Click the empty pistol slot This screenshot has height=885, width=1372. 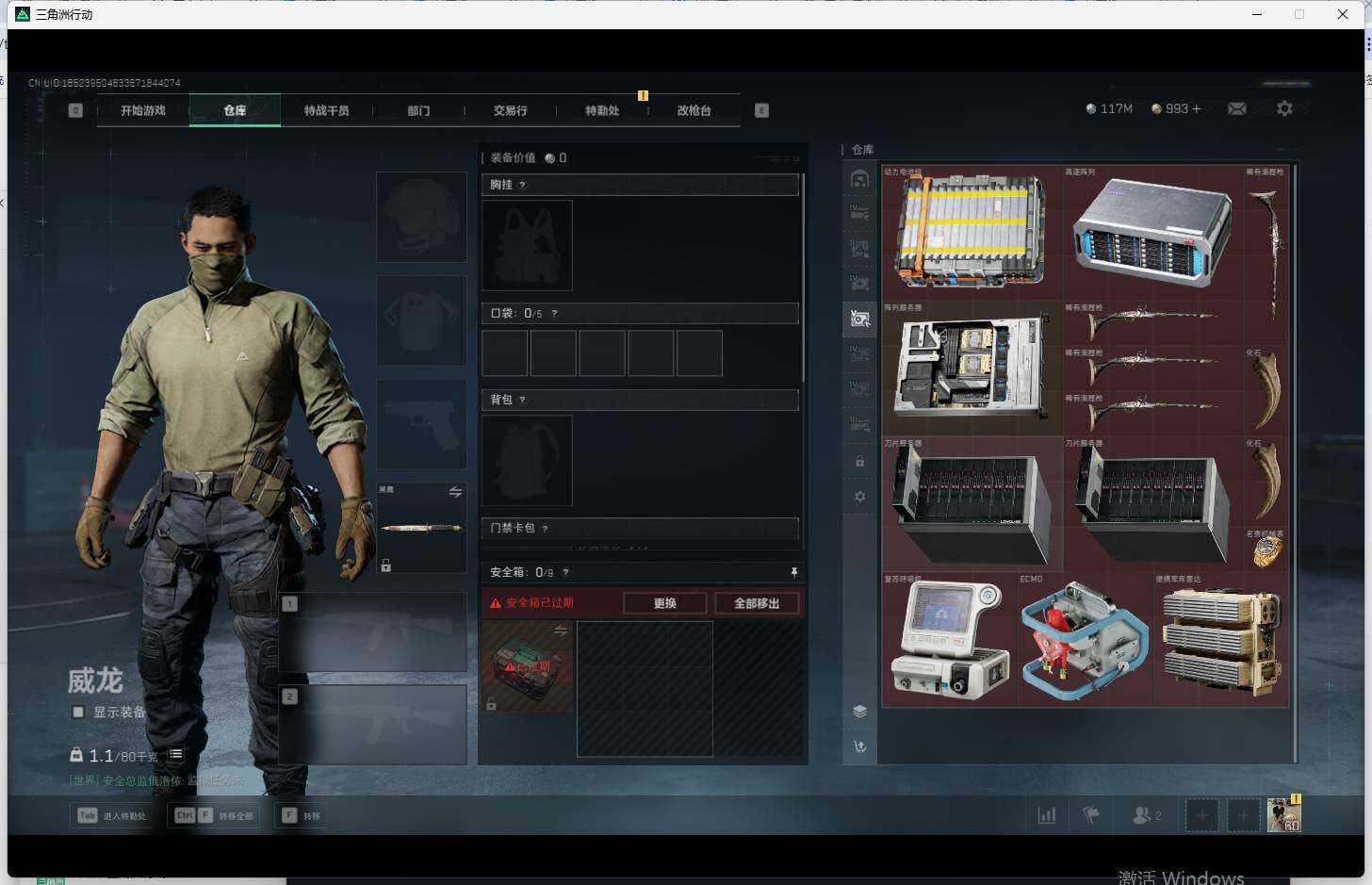421,424
